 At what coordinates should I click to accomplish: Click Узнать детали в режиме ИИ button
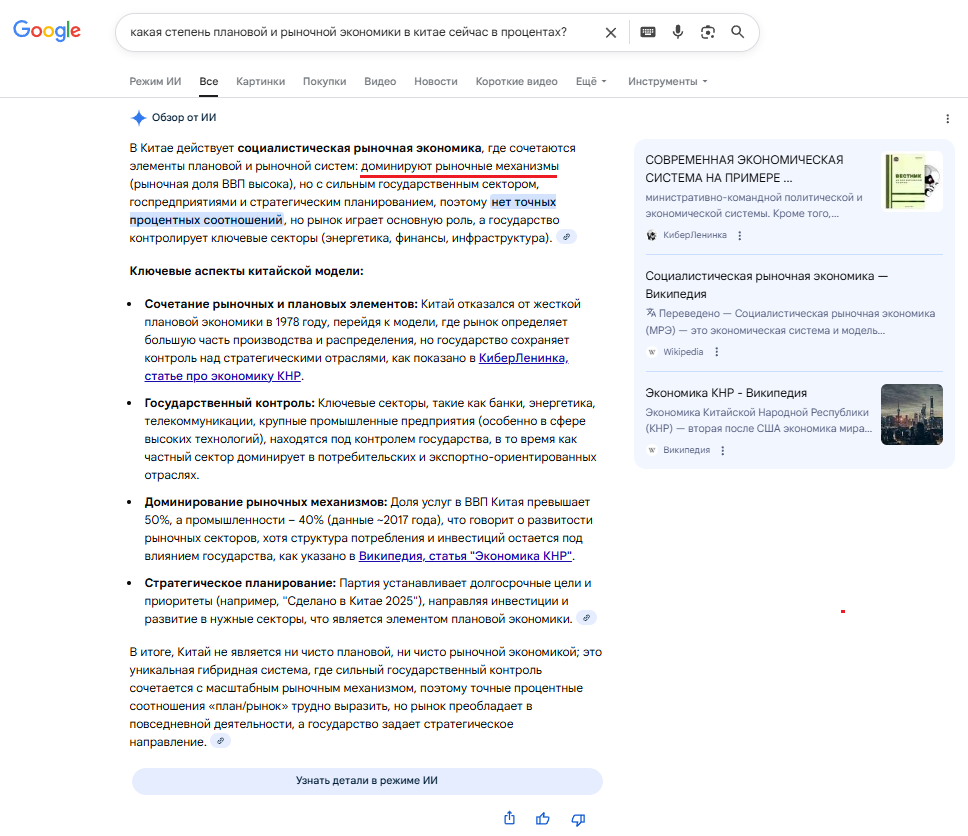367,781
